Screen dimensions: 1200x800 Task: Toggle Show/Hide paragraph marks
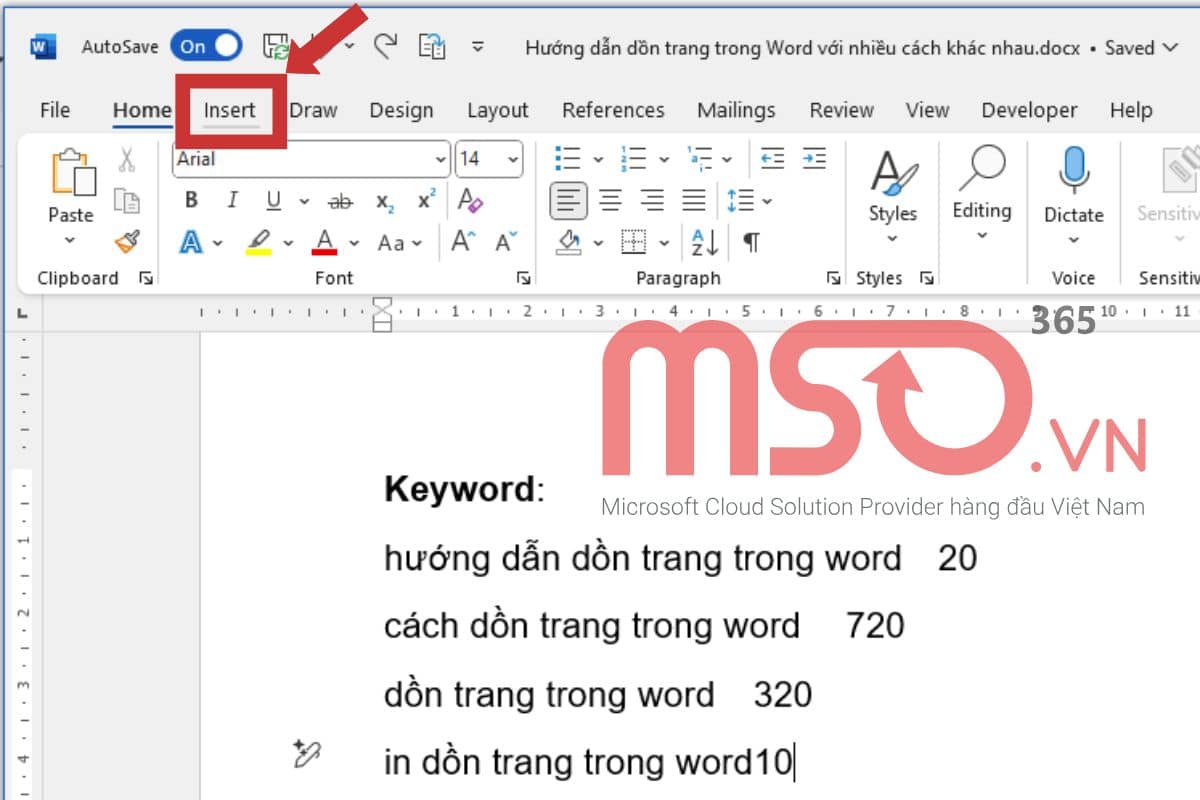coord(751,242)
